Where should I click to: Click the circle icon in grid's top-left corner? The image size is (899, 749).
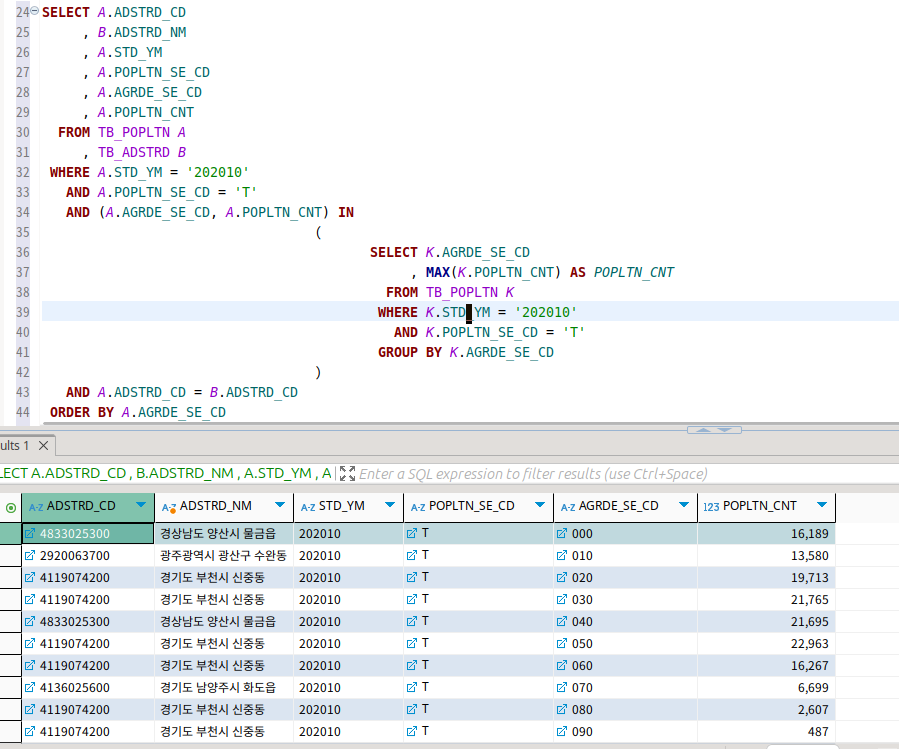click(11, 507)
